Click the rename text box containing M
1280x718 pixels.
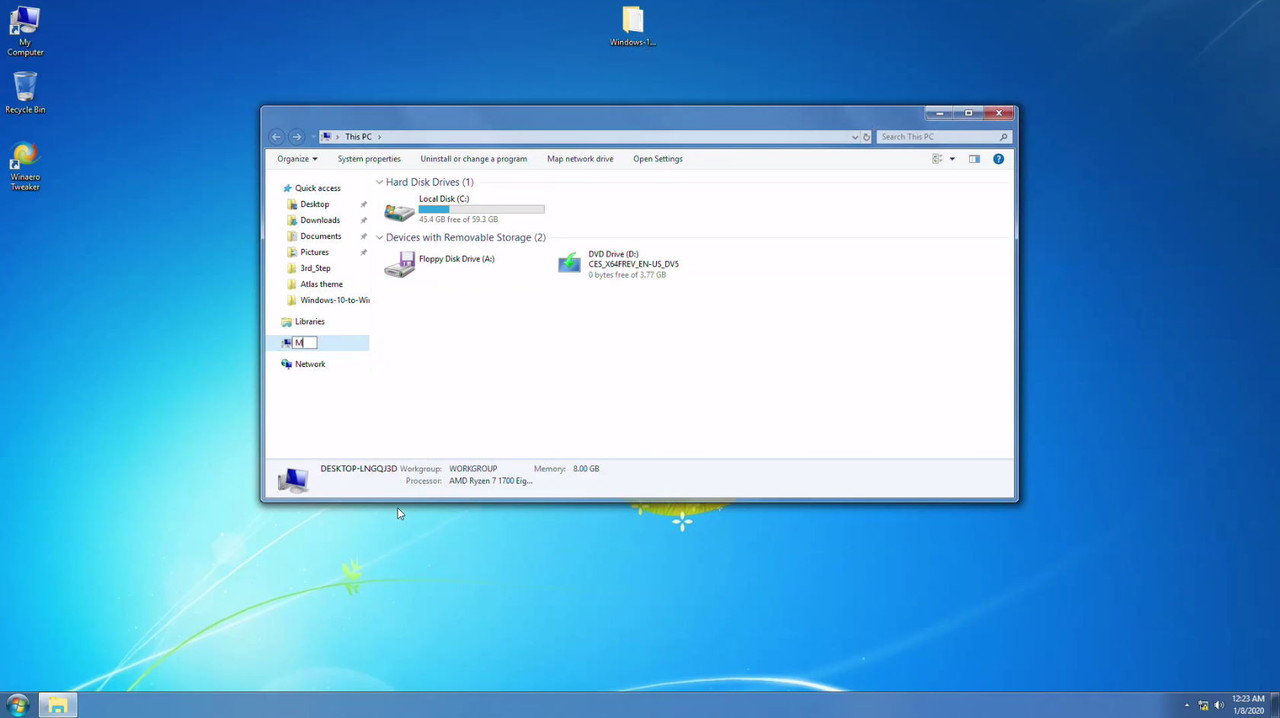305,343
